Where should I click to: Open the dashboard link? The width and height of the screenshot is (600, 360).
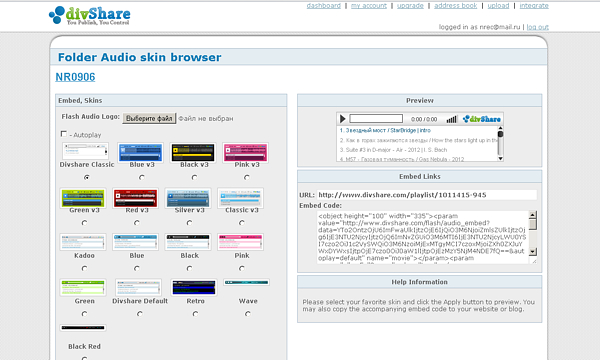pyautogui.click(x=324, y=6)
